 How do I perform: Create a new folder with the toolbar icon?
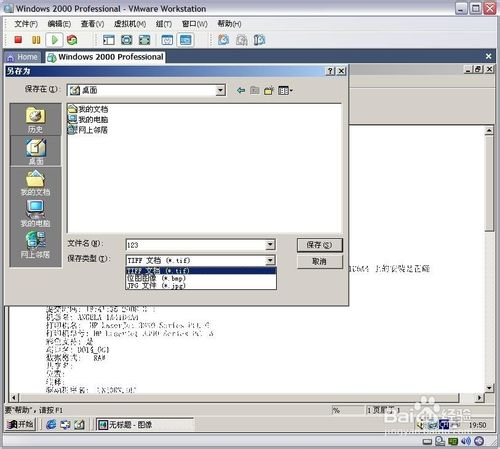pyautogui.click(x=269, y=90)
